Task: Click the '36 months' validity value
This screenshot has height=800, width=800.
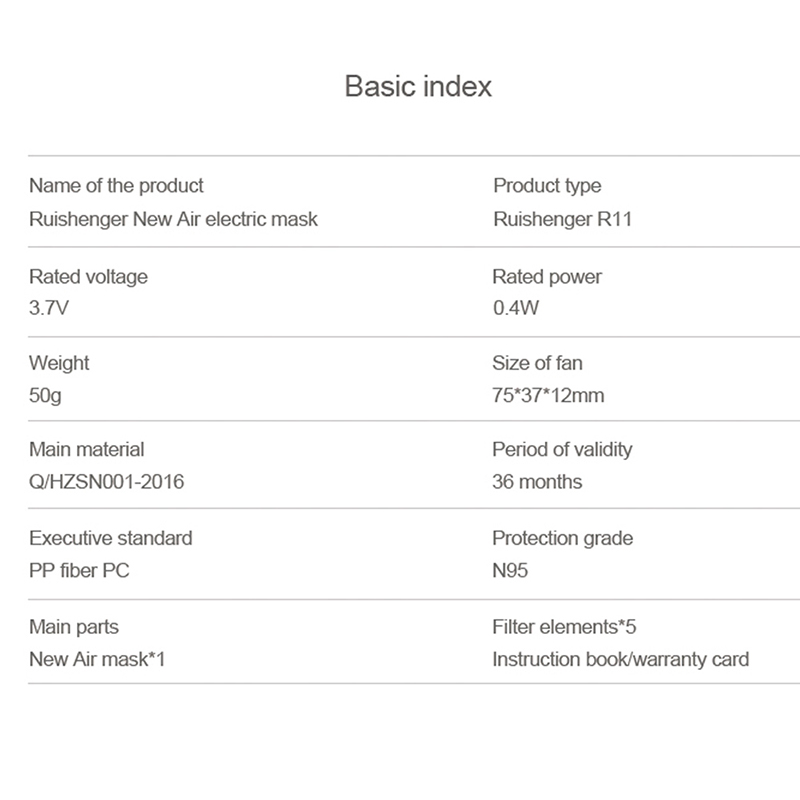Action: click(x=536, y=482)
